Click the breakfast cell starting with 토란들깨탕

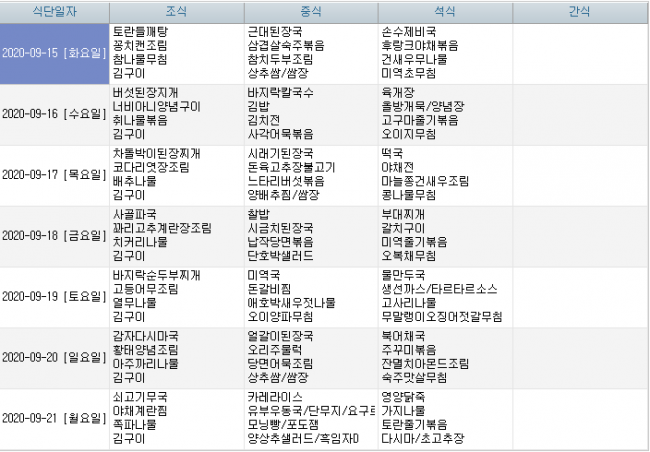pos(175,53)
